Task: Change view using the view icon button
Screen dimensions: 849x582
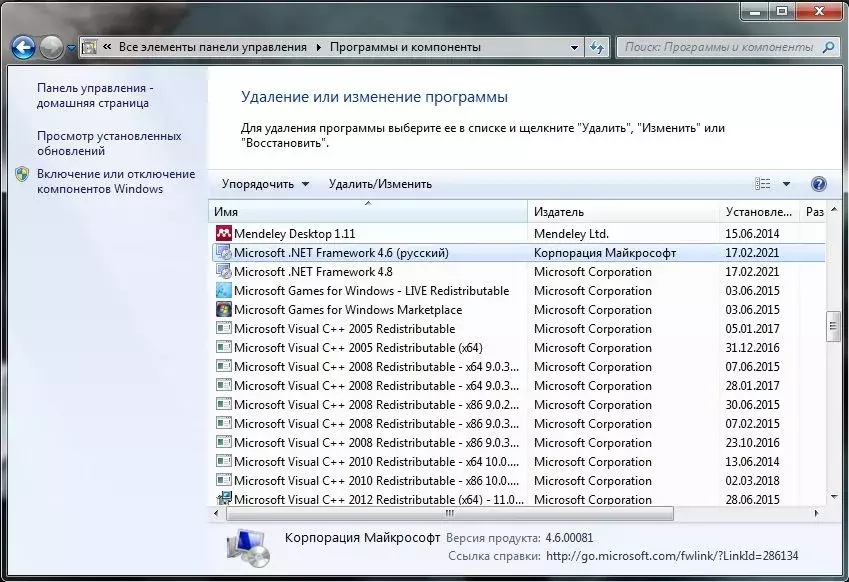Action: click(762, 184)
